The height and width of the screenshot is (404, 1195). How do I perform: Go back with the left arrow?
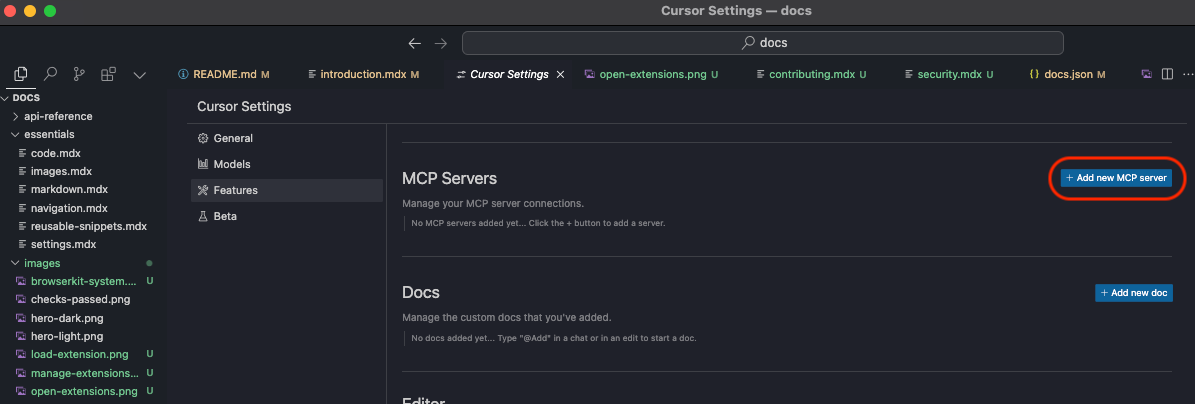pyautogui.click(x=415, y=43)
